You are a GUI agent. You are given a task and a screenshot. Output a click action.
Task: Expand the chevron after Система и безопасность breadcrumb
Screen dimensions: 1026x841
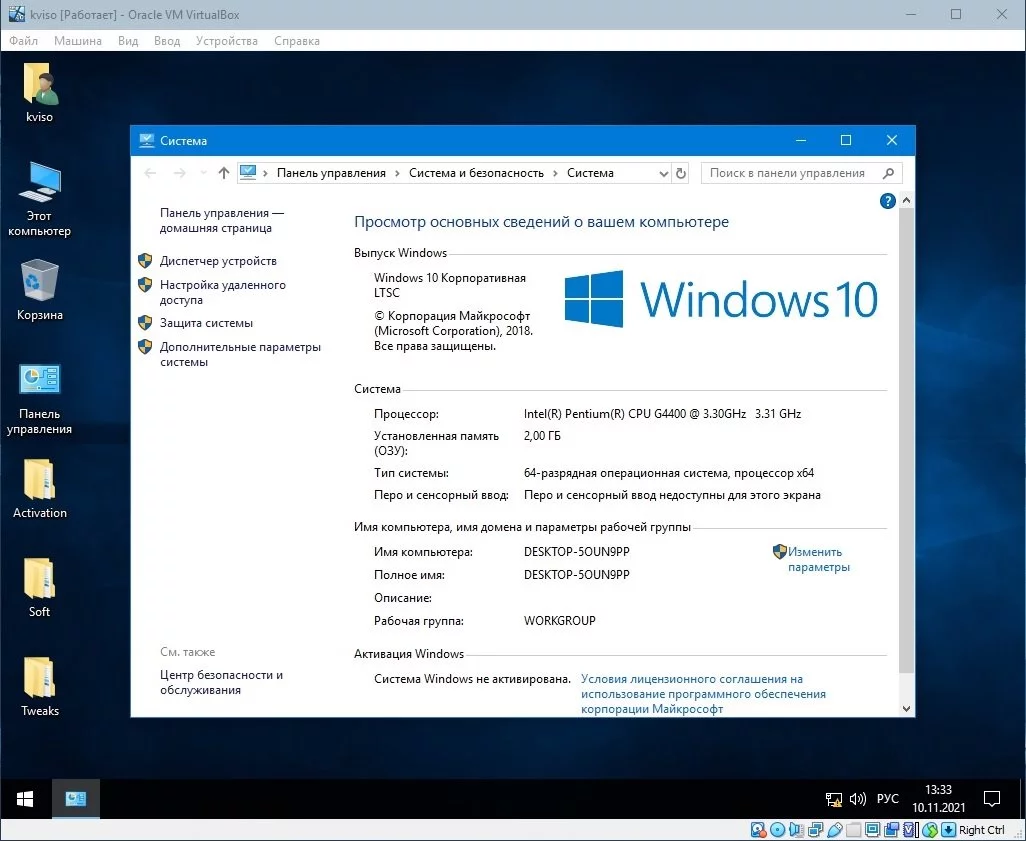(x=555, y=173)
